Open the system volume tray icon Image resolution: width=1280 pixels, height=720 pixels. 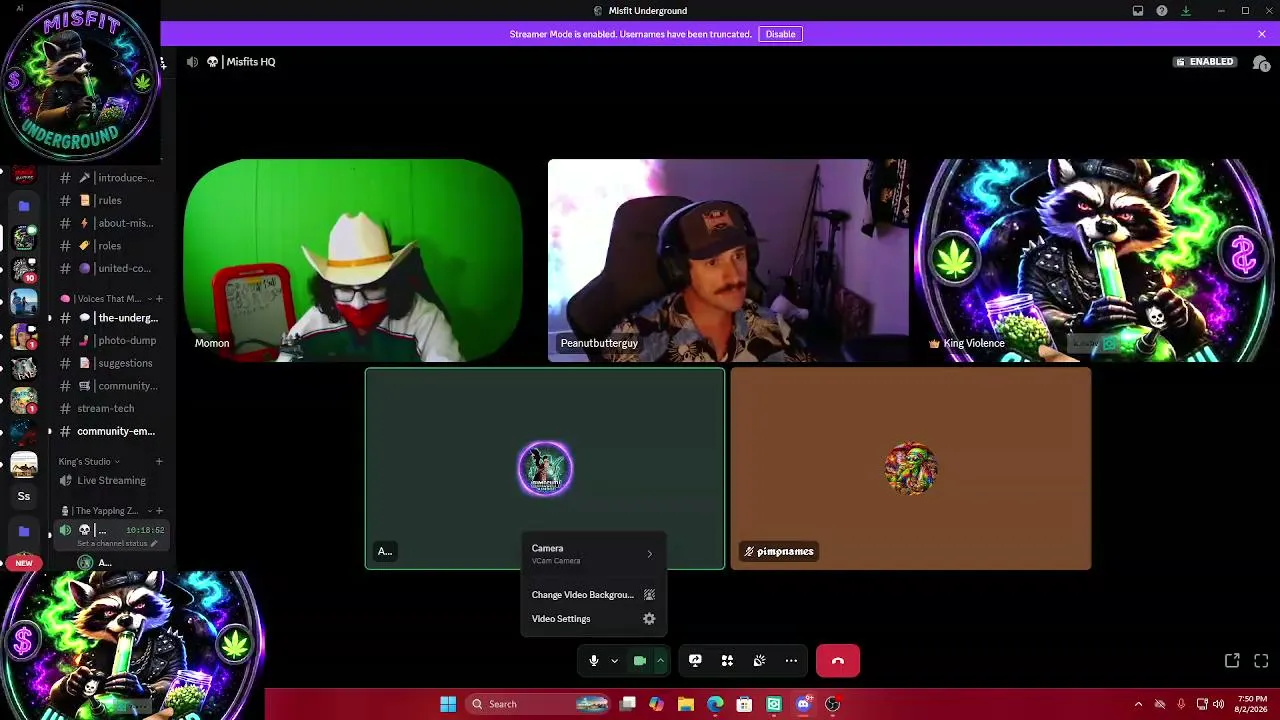point(1218,704)
